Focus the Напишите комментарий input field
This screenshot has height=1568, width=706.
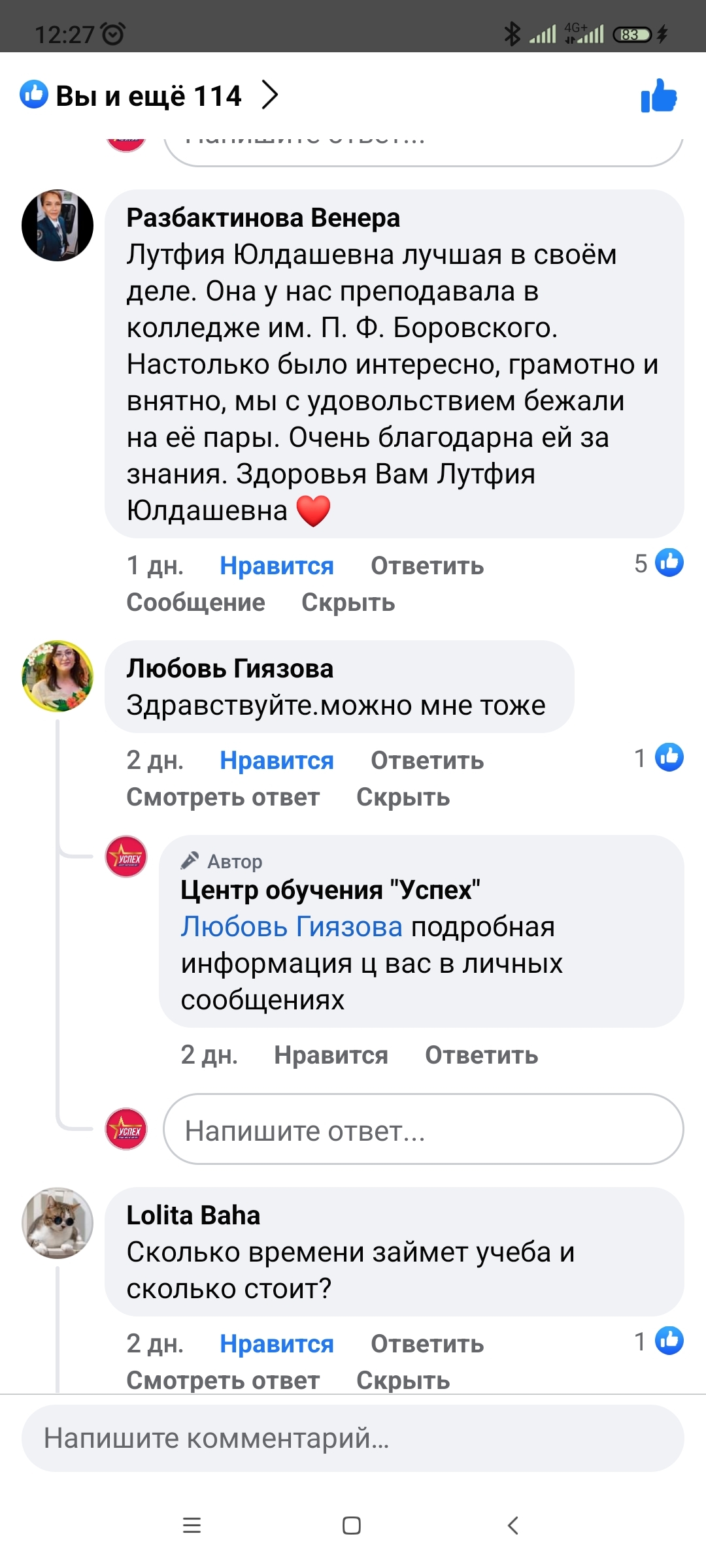353,1438
